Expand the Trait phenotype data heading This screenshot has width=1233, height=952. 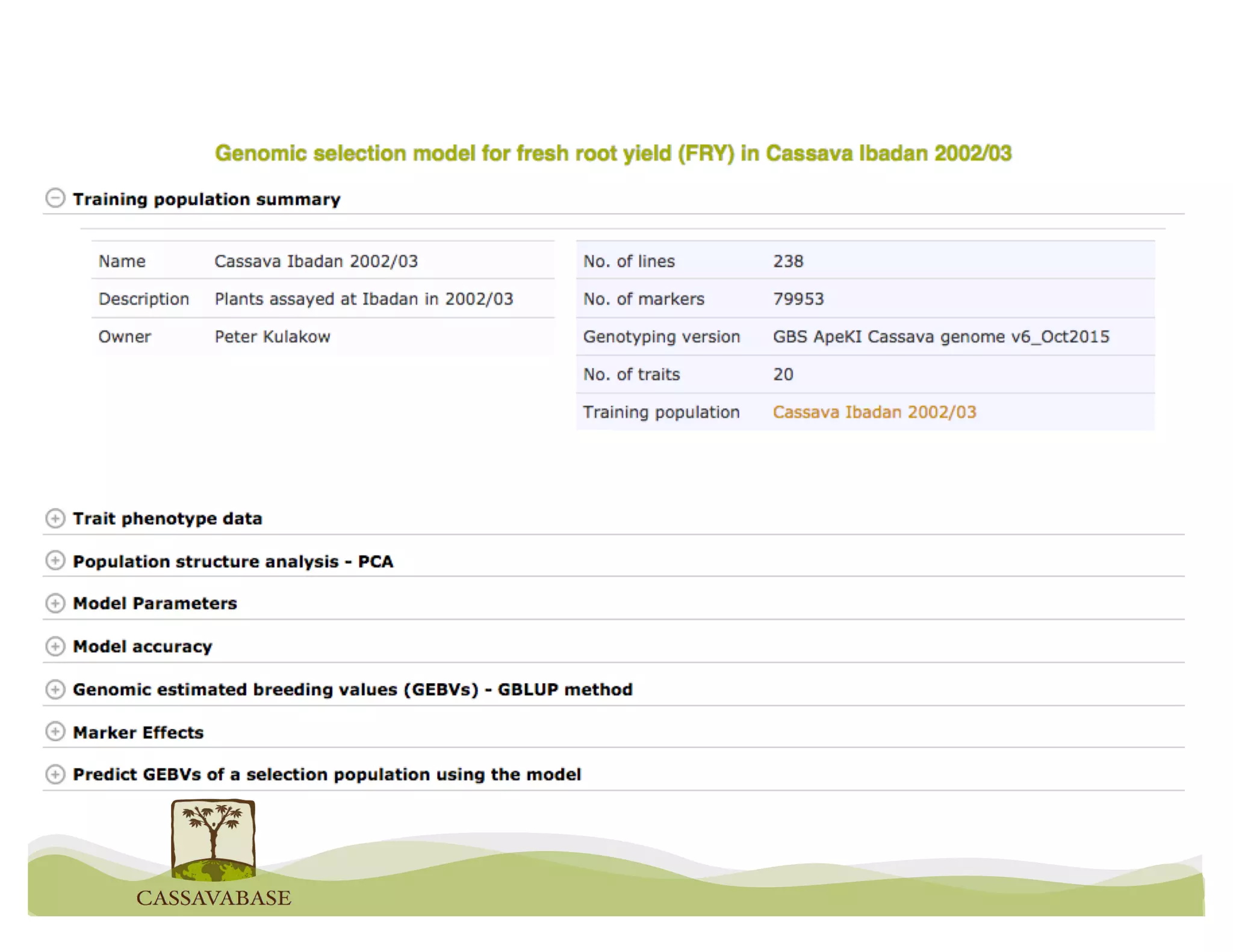pos(167,519)
